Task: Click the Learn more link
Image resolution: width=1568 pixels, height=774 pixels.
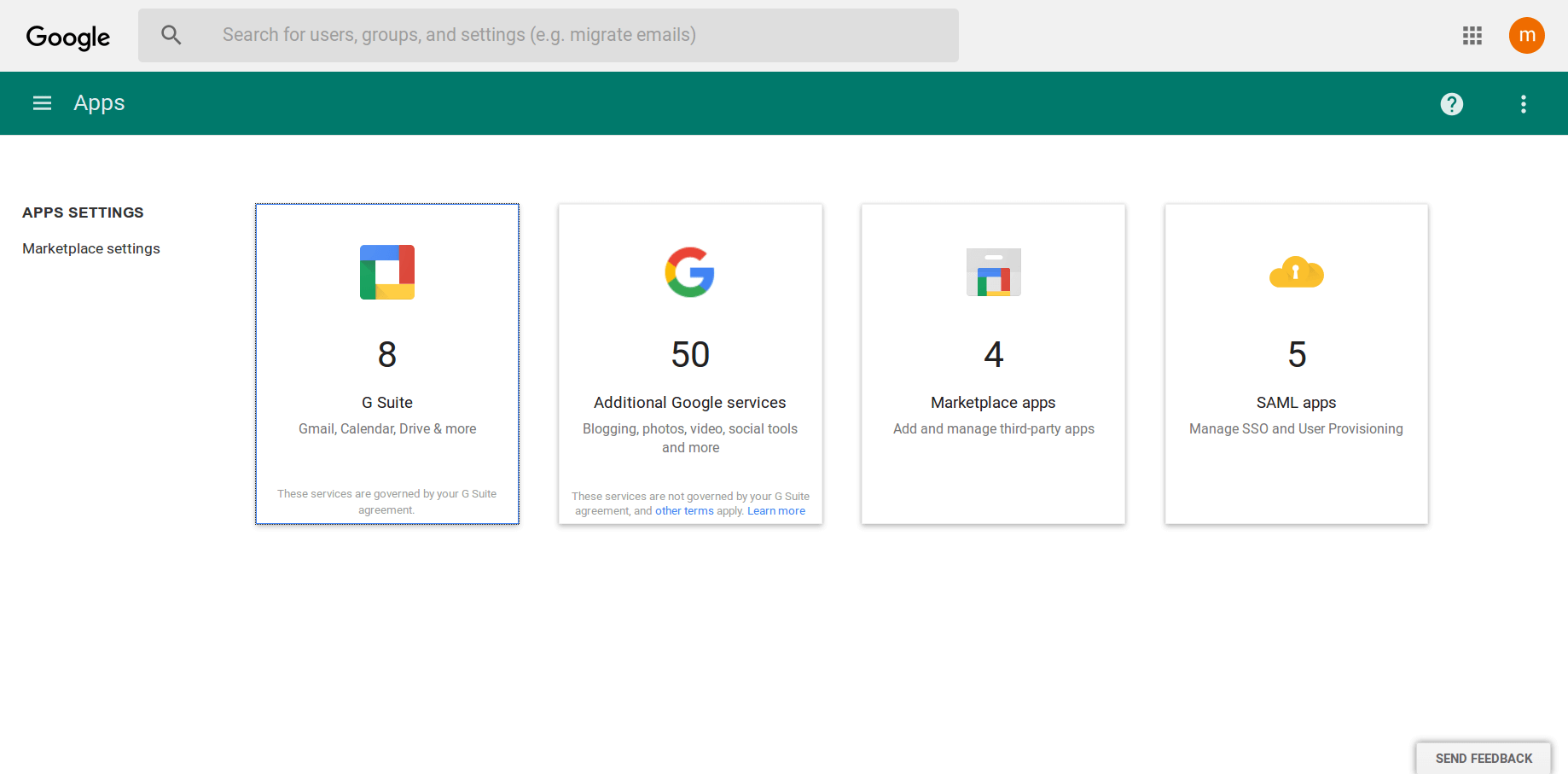Action: (x=775, y=510)
